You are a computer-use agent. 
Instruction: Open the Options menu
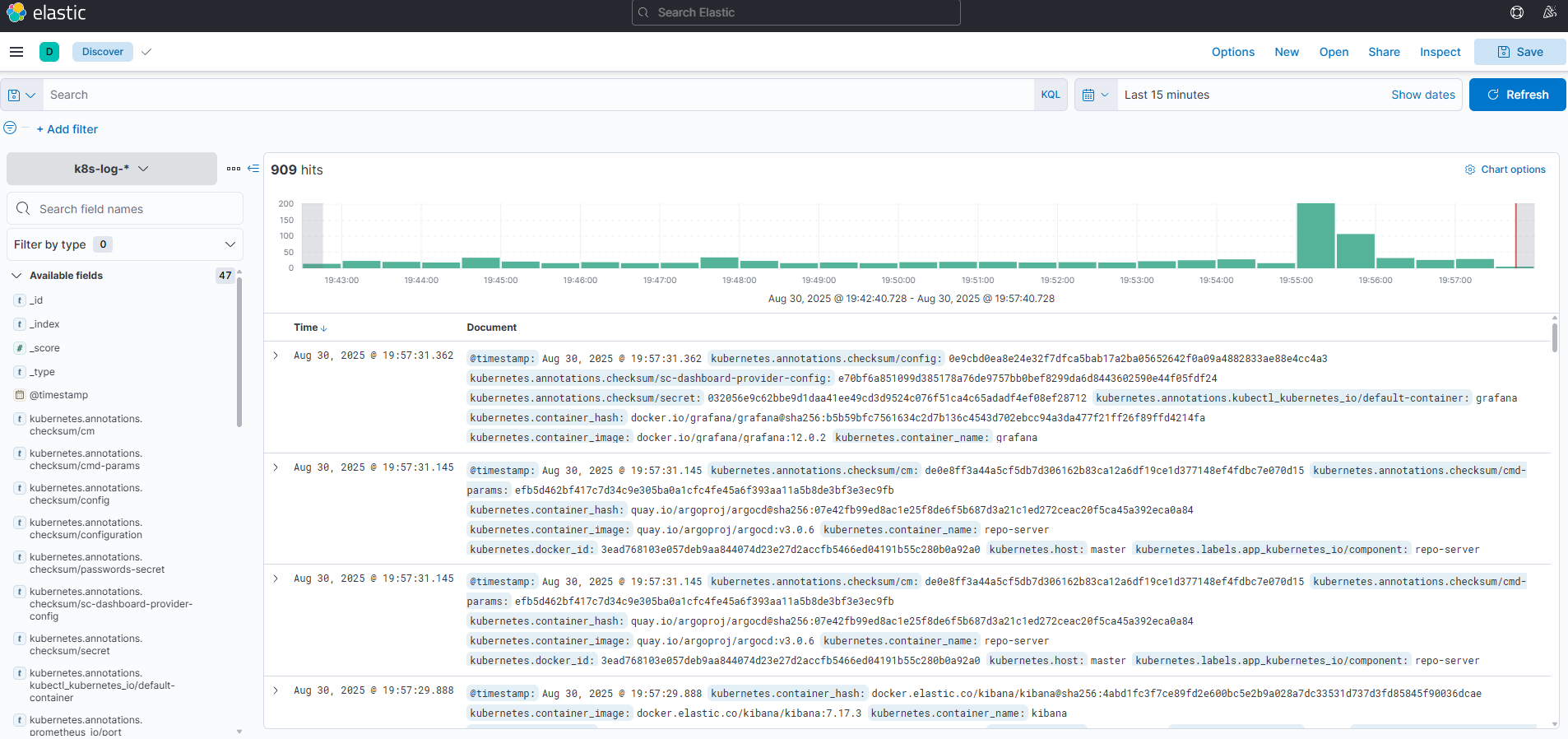click(1232, 52)
